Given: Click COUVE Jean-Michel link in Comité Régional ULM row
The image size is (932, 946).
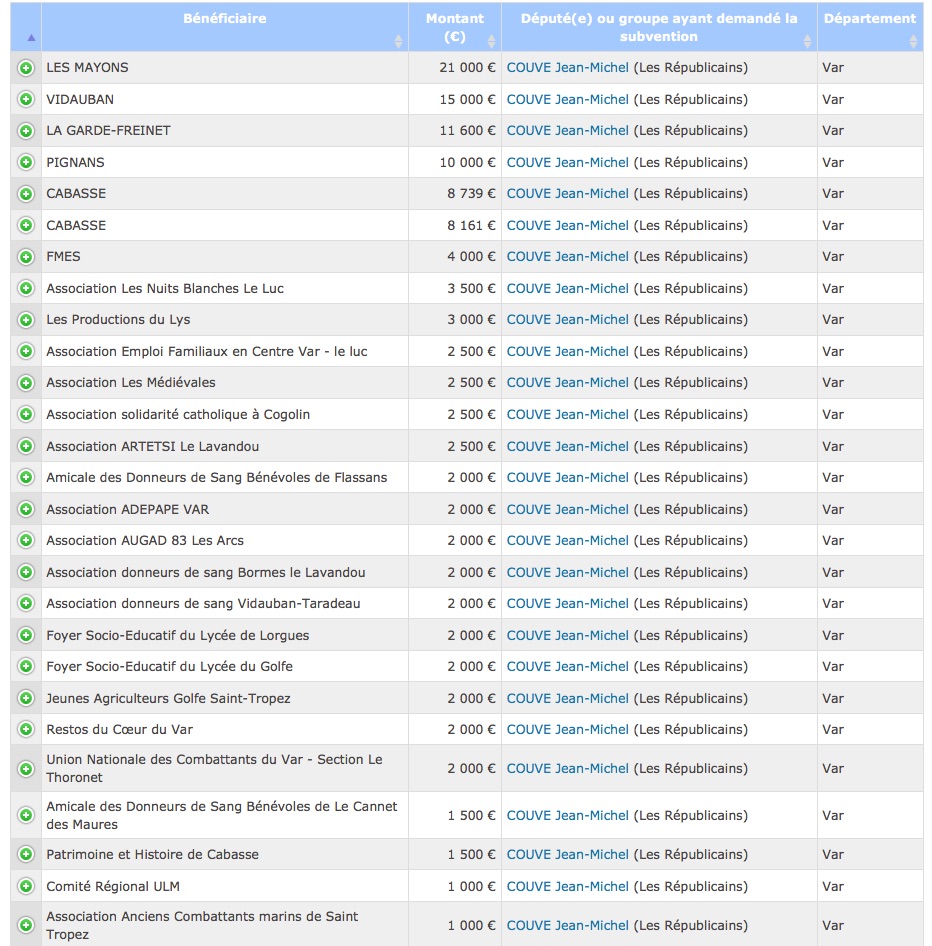Looking at the screenshot, I should 568,886.
